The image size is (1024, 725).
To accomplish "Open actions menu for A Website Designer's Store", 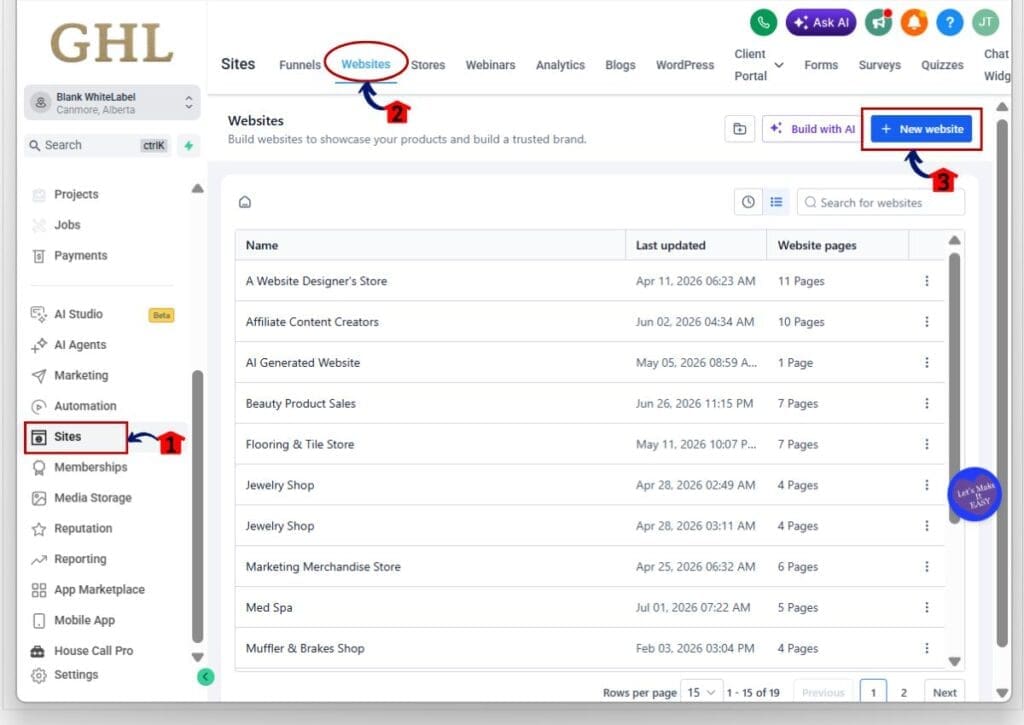I will [926, 281].
